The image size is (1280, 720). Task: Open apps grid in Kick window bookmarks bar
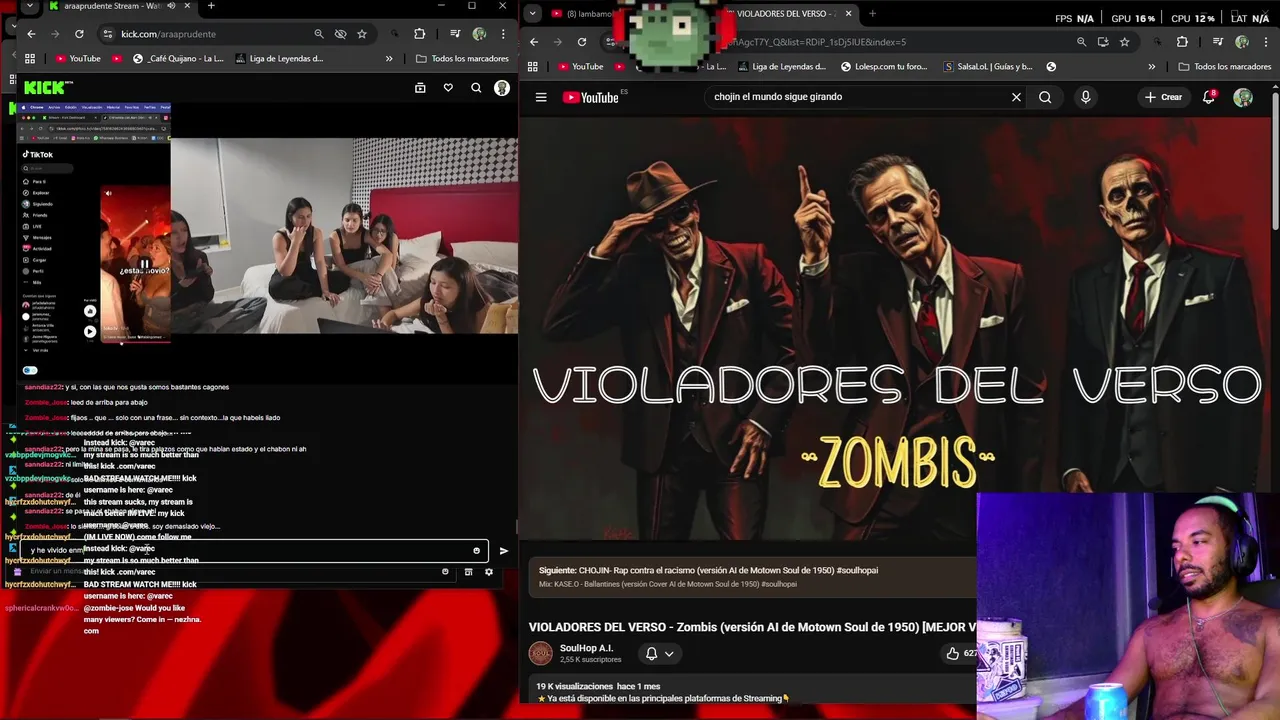pyautogui.click(x=30, y=58)
